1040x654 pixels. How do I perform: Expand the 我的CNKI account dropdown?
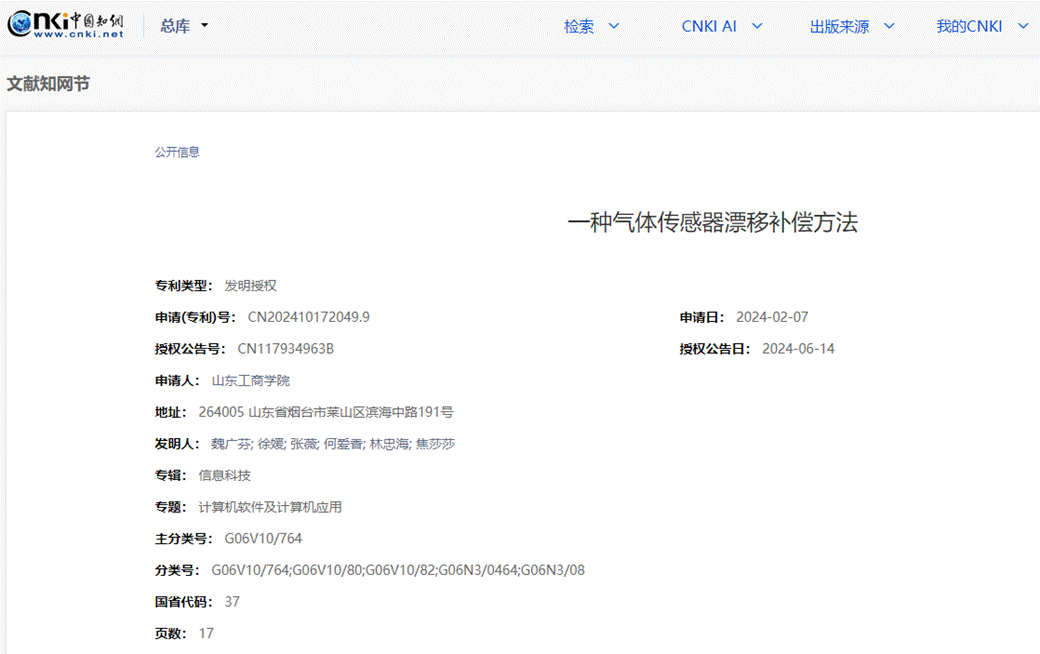[981, 26]
